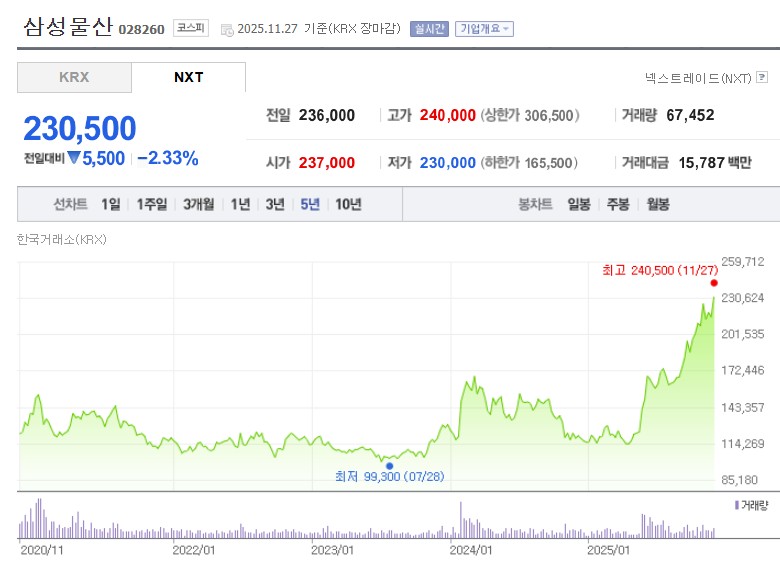The width and height of the screenshot is (780, 577).
Task: Click the 2025/01 x-axis label
Action: (x=608, y=550)
